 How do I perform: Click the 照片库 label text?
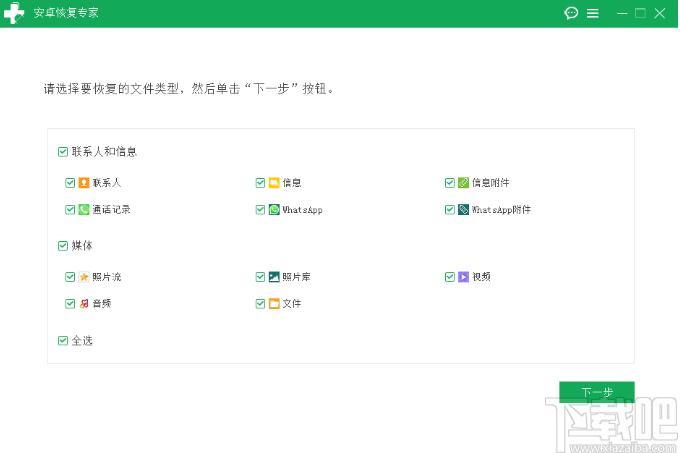tap(296, 277)
